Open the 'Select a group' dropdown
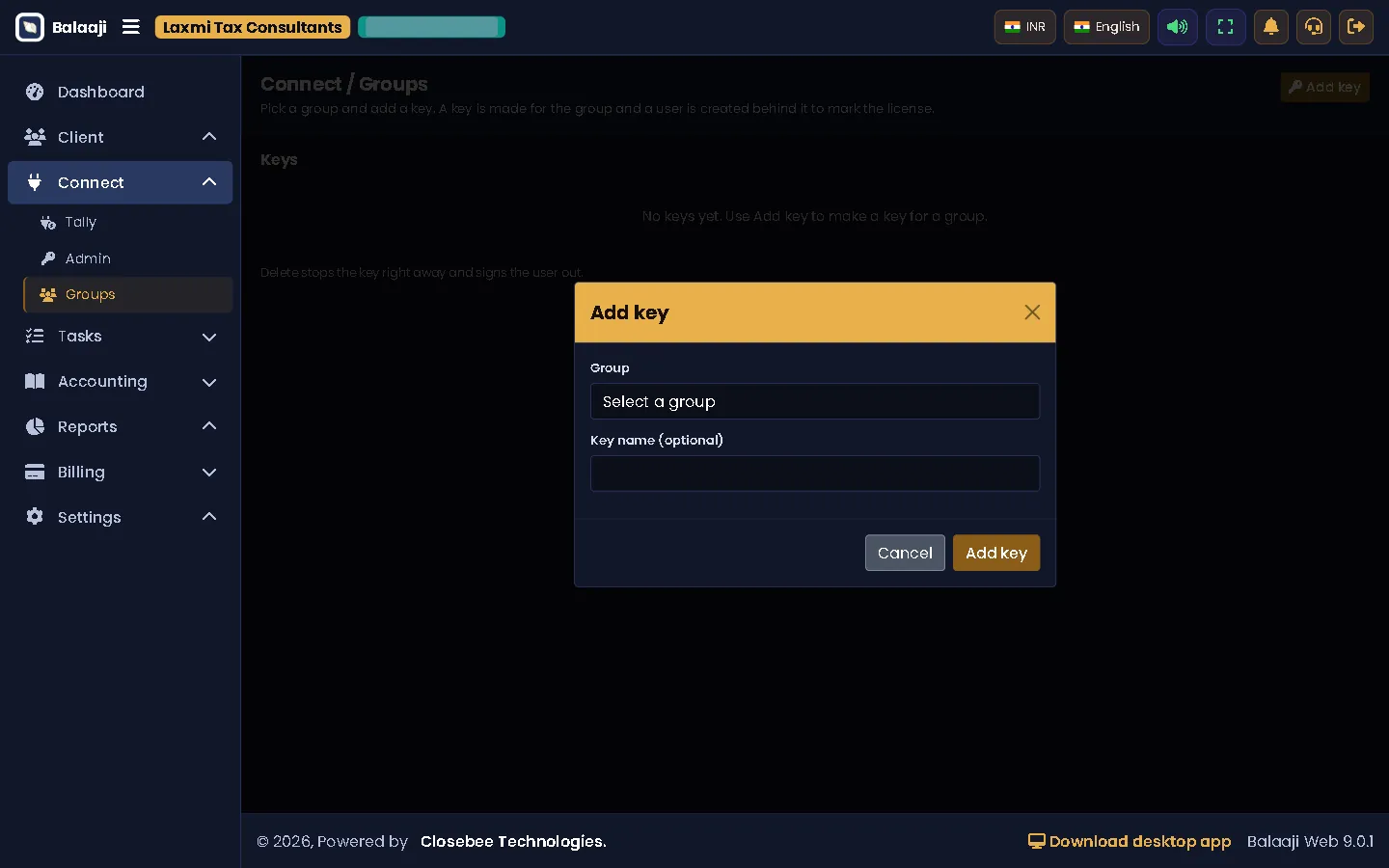This screenshot has height=868, width=1389. 815,401
